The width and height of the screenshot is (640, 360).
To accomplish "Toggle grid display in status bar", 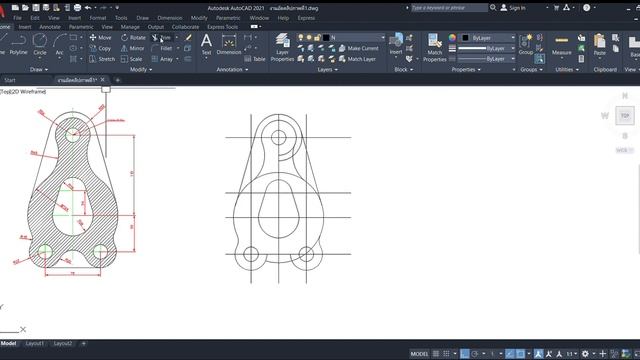I will coord(436,354).
